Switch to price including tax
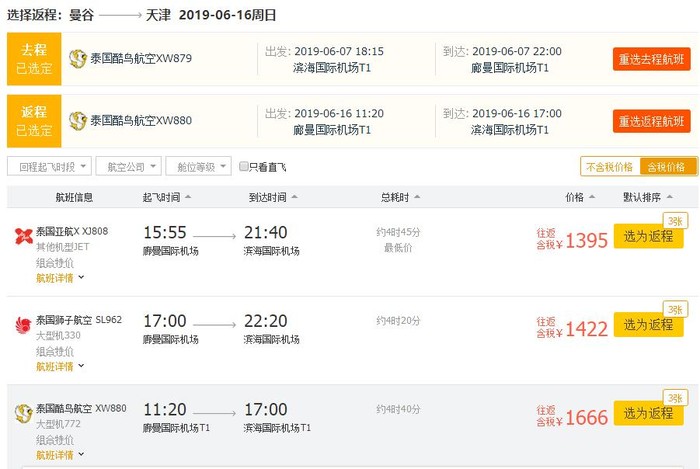The image size is (700, 469). point(666,167)
